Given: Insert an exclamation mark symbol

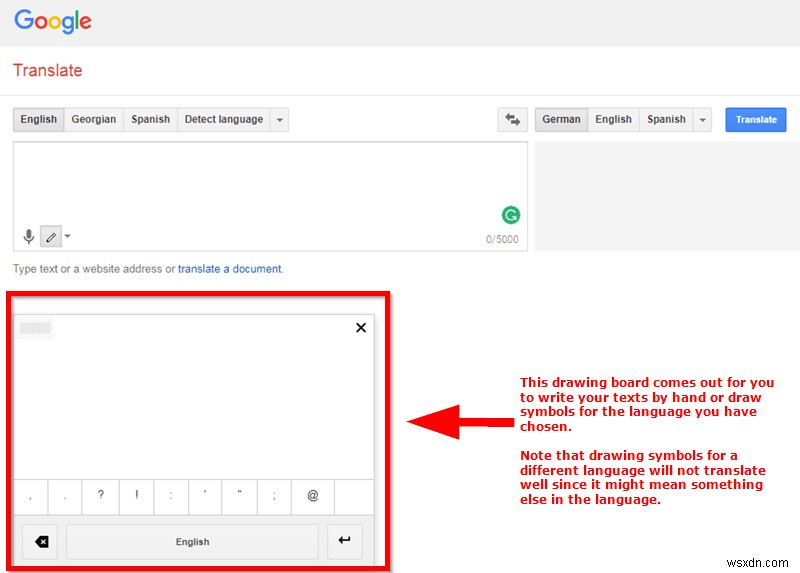Looking at the screenshot, I should [x=136, y=496].
